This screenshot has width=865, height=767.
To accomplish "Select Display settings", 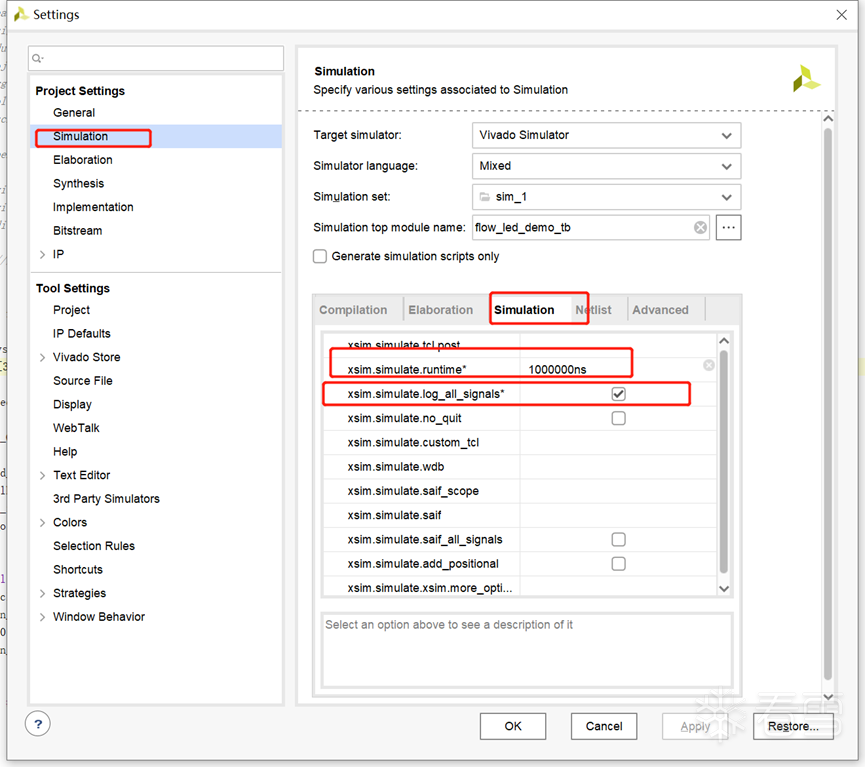I will (72, 404).
